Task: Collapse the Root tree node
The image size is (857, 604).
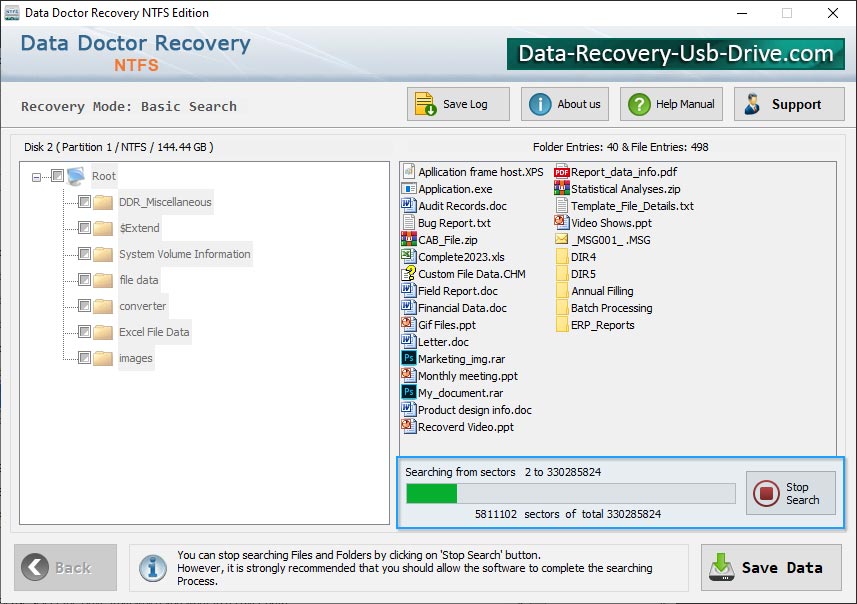Action: (x=36, y=177)
